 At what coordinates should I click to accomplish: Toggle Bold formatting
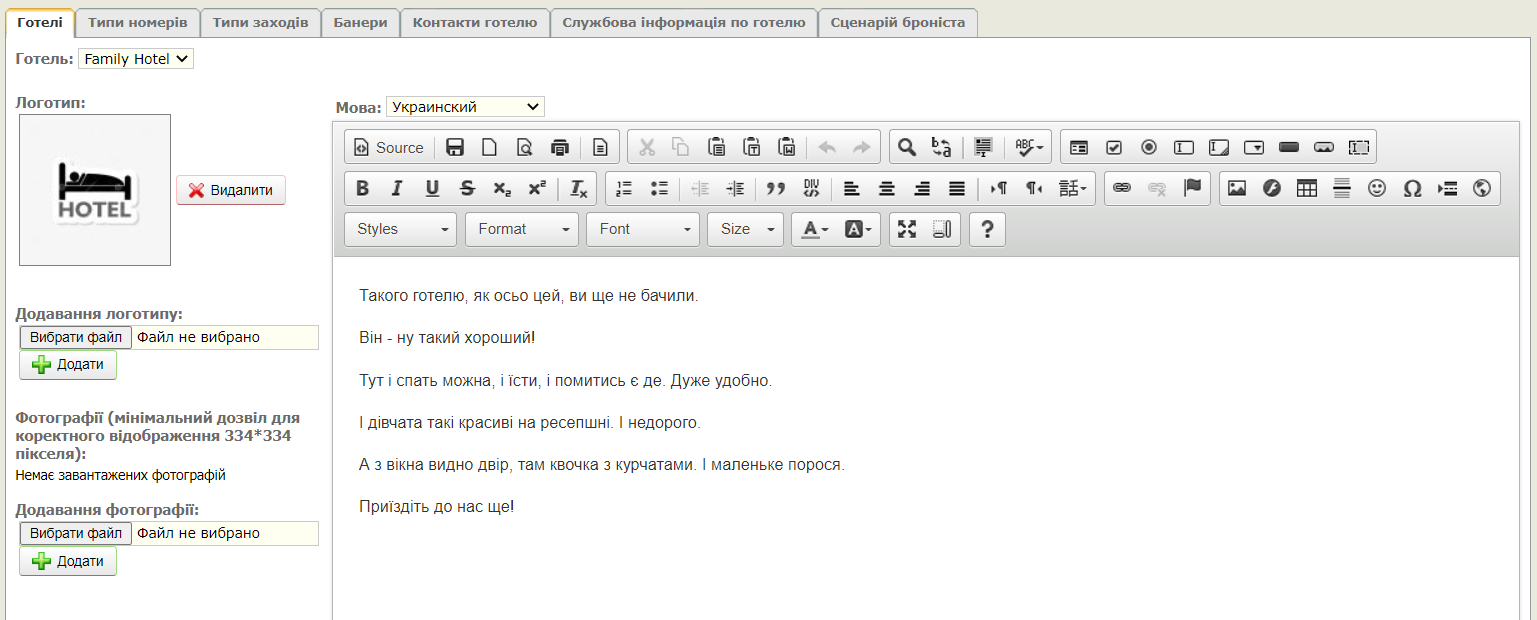(362, 188)
